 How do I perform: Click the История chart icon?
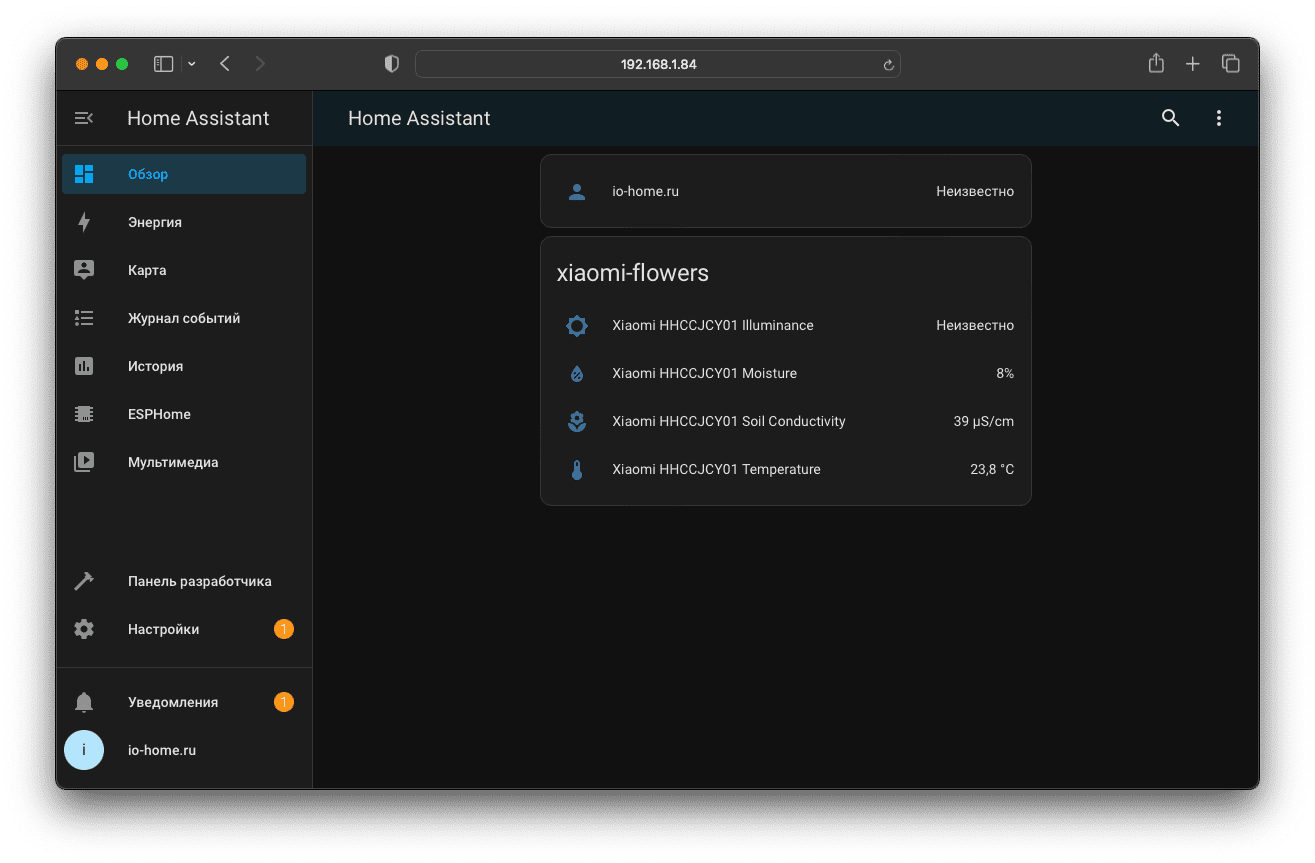click(84, 366)
